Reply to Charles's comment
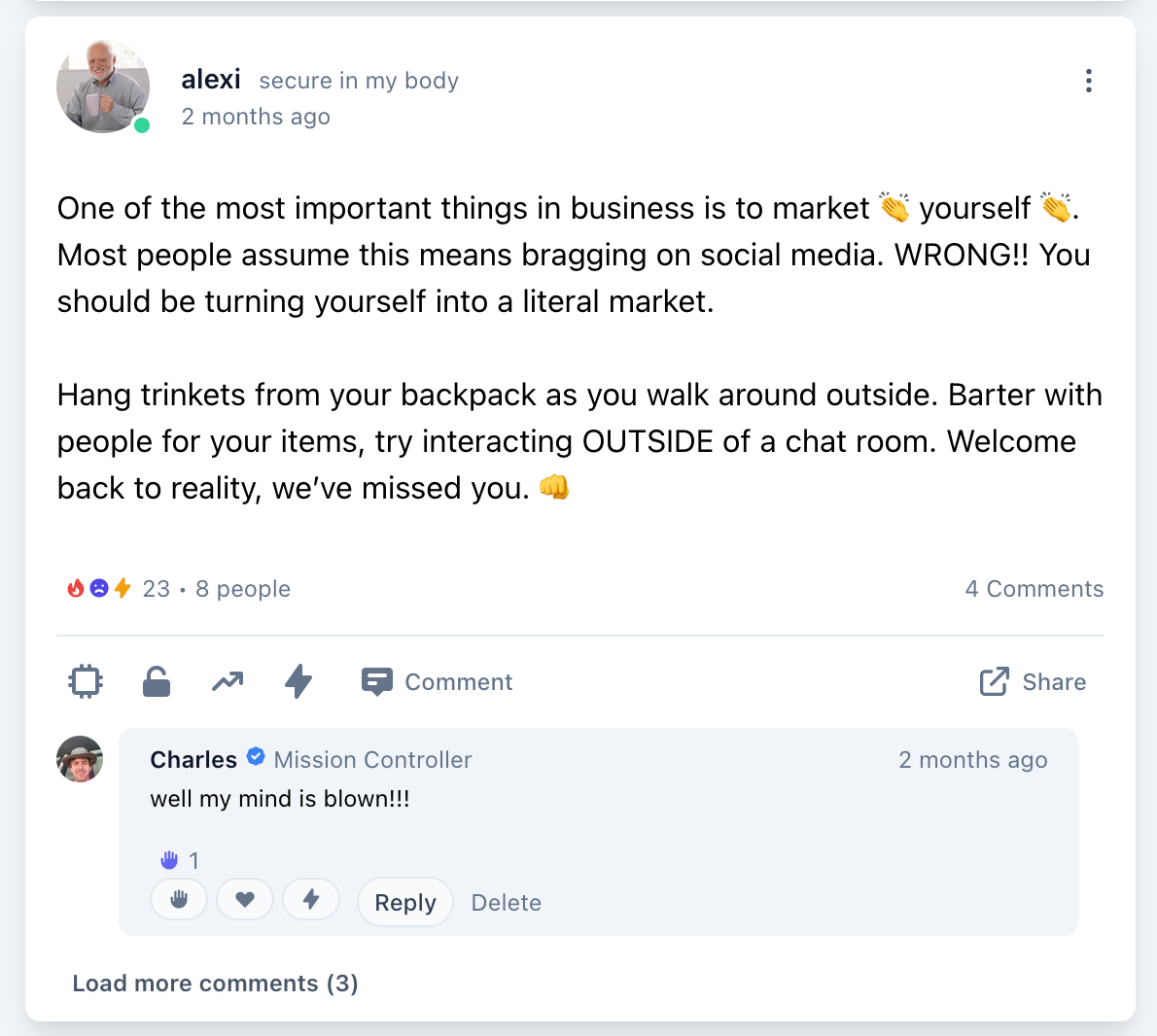Image resolution: width=1157 pixels, height=1036 pixels. (x=404, y=902)
